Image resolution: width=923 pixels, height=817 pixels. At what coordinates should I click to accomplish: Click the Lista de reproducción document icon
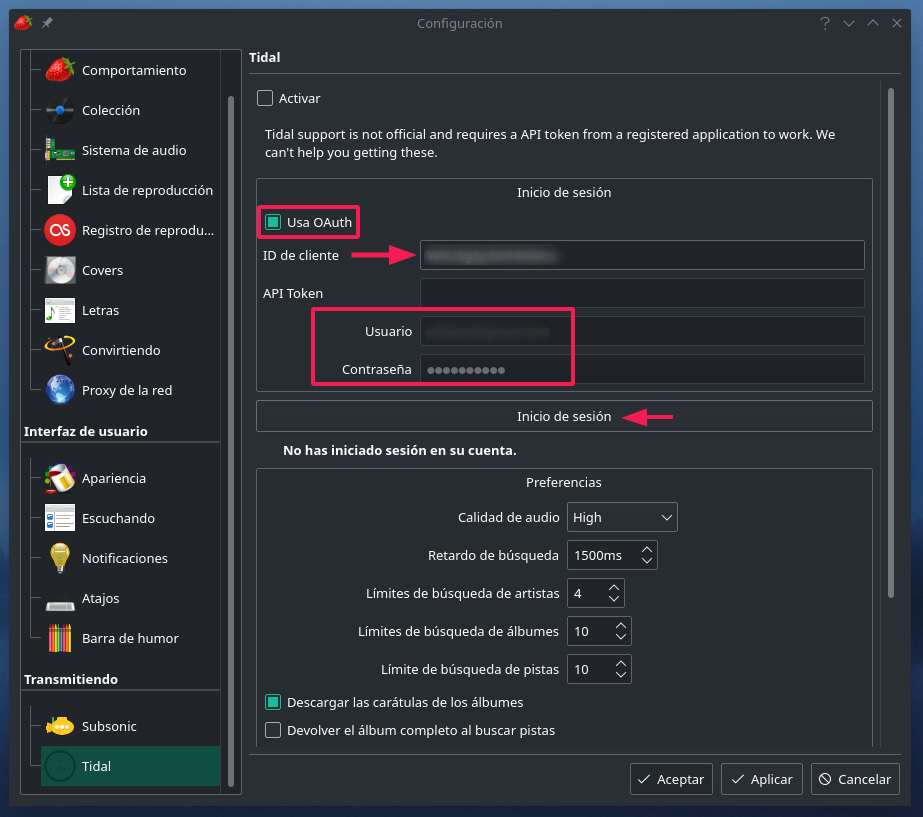coord(60,190)
